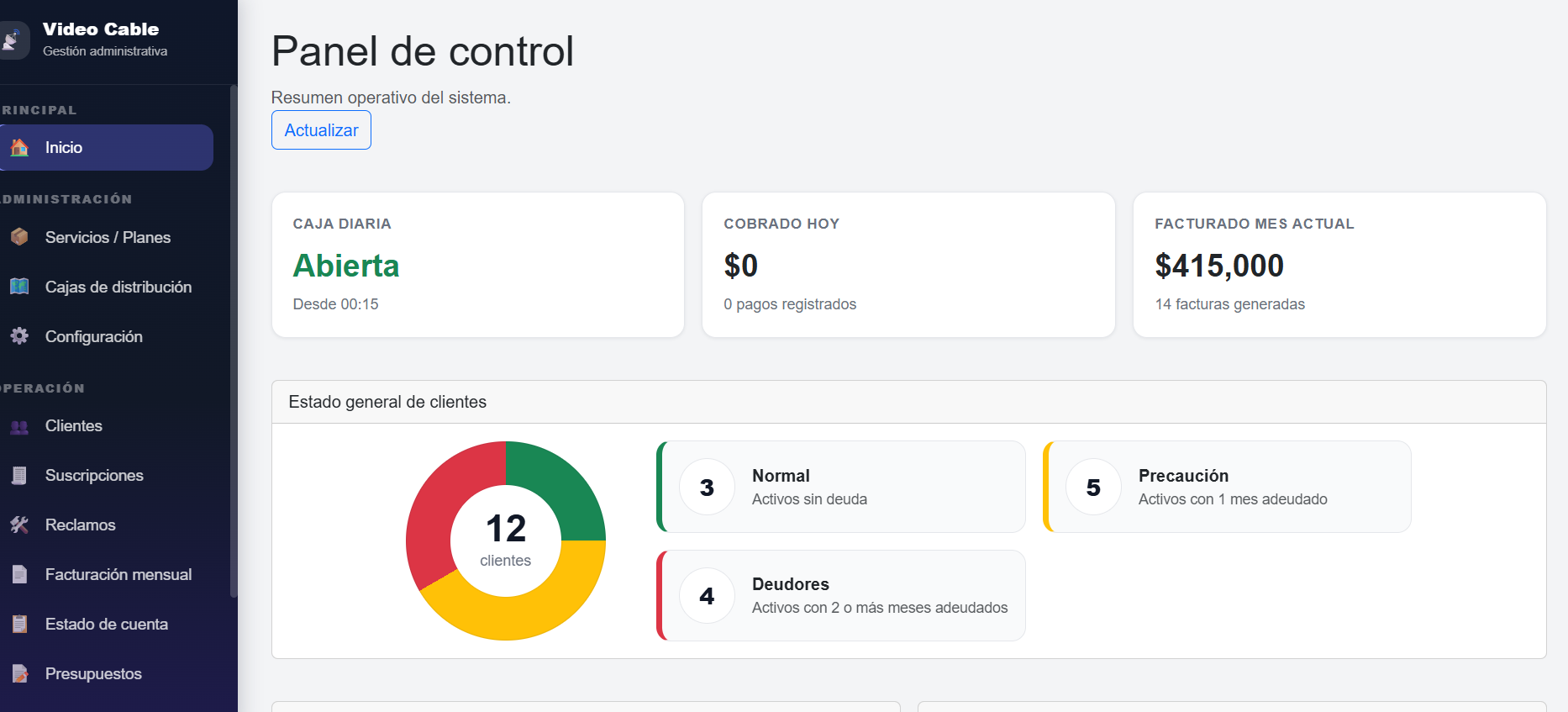
Task: Open Cajas de distribución page
Action: point(106,287)
